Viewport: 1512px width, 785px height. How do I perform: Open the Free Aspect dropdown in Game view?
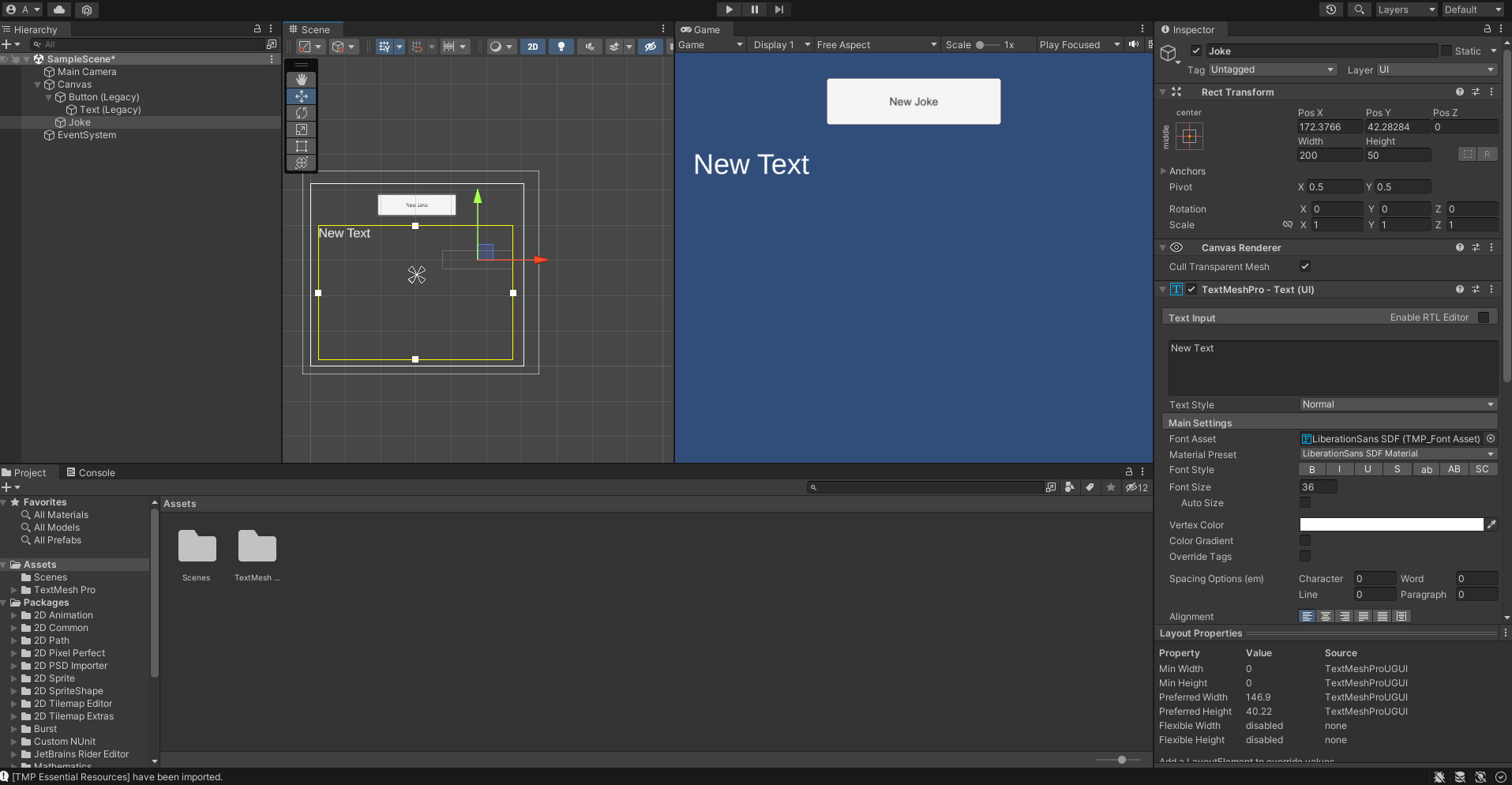[876, 45]
